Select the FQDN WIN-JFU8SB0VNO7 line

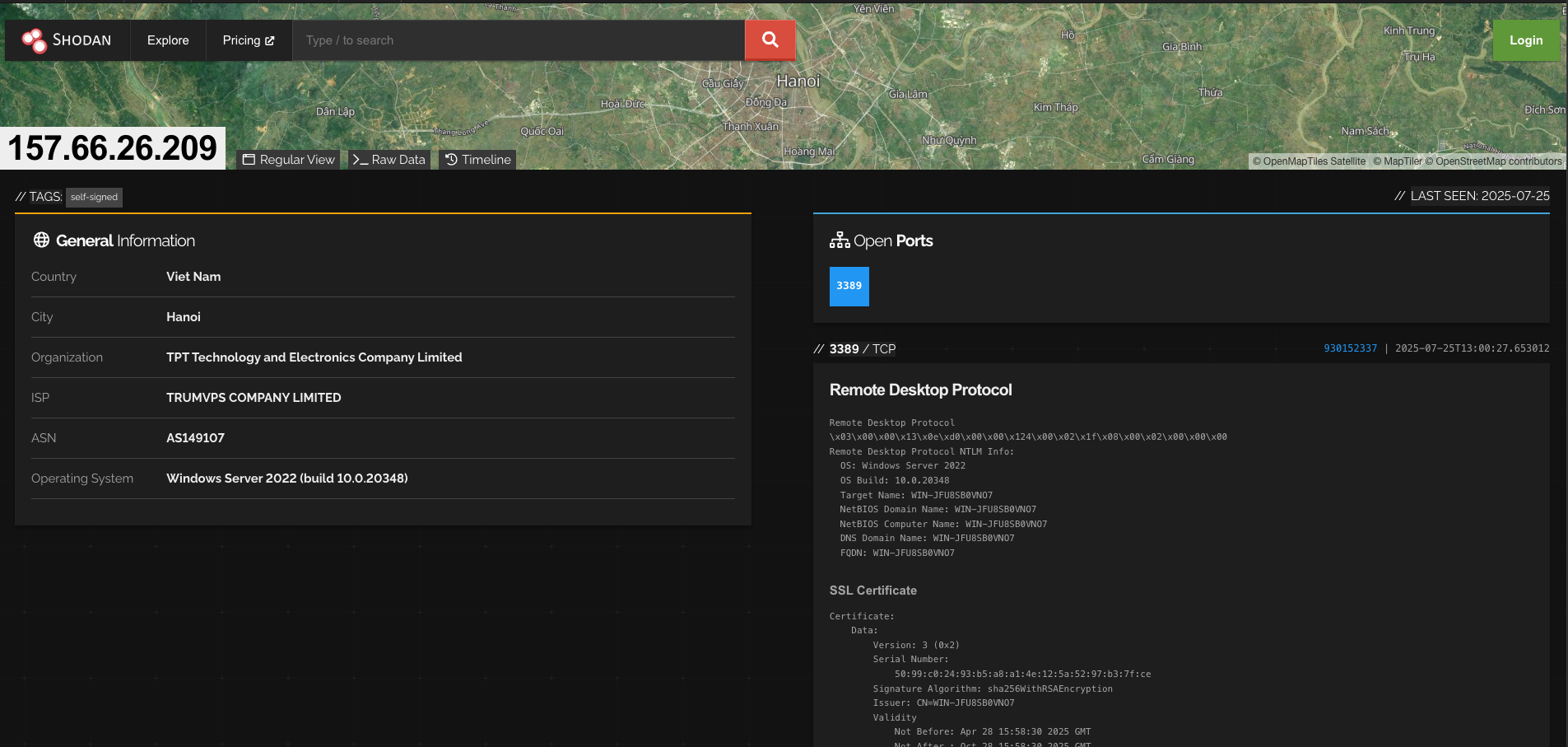click(897, 553)
